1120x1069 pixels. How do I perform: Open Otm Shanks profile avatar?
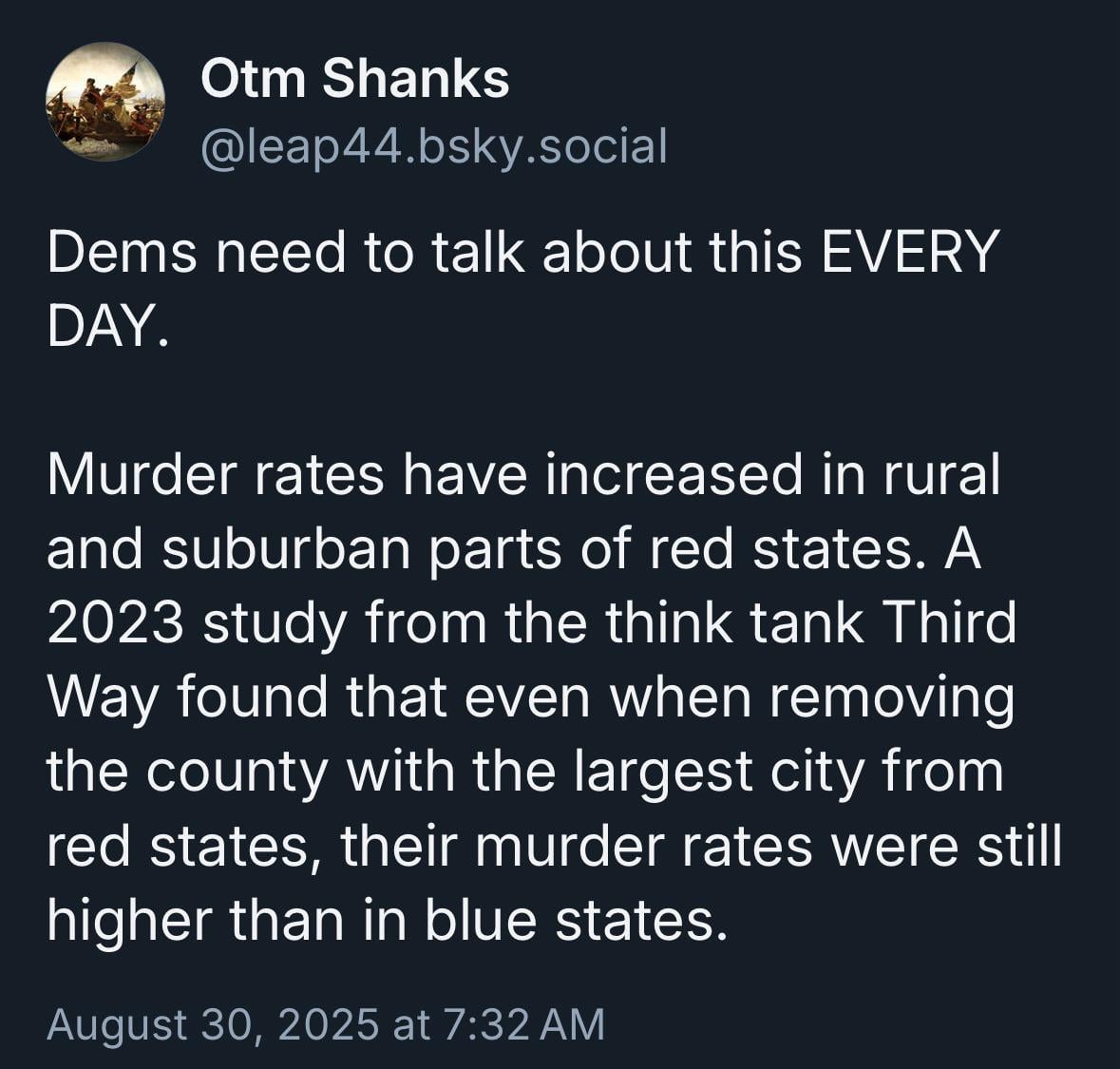[105, 102]
